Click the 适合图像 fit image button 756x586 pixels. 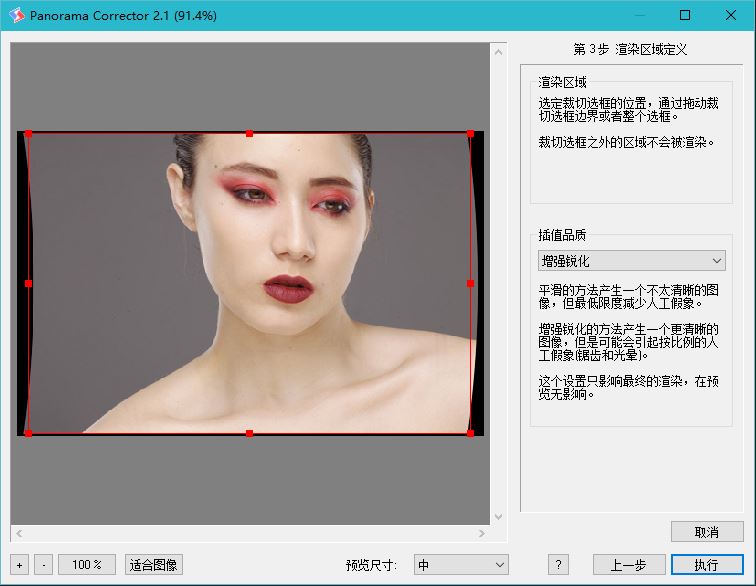pyautogui.click(x=154, y=565)
